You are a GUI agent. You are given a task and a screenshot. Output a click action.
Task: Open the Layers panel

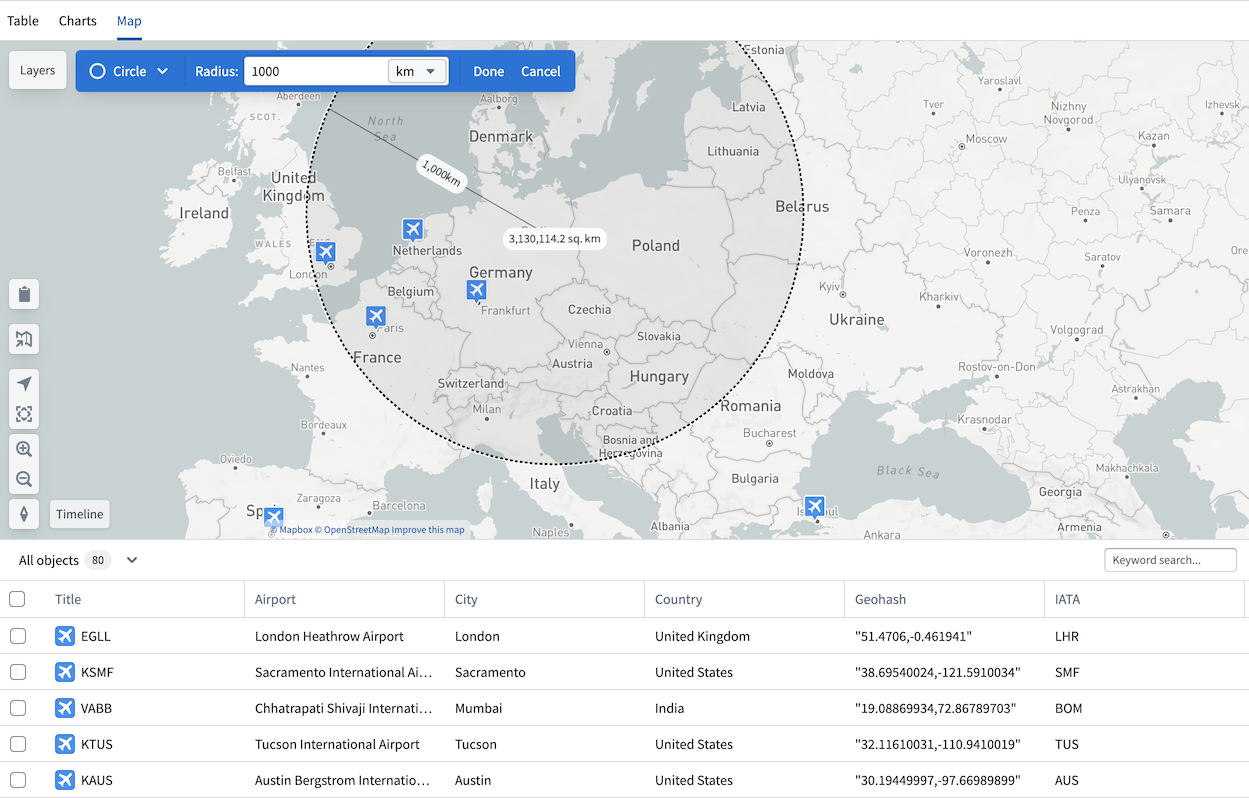pyautogui.click(x=37, y=70)
